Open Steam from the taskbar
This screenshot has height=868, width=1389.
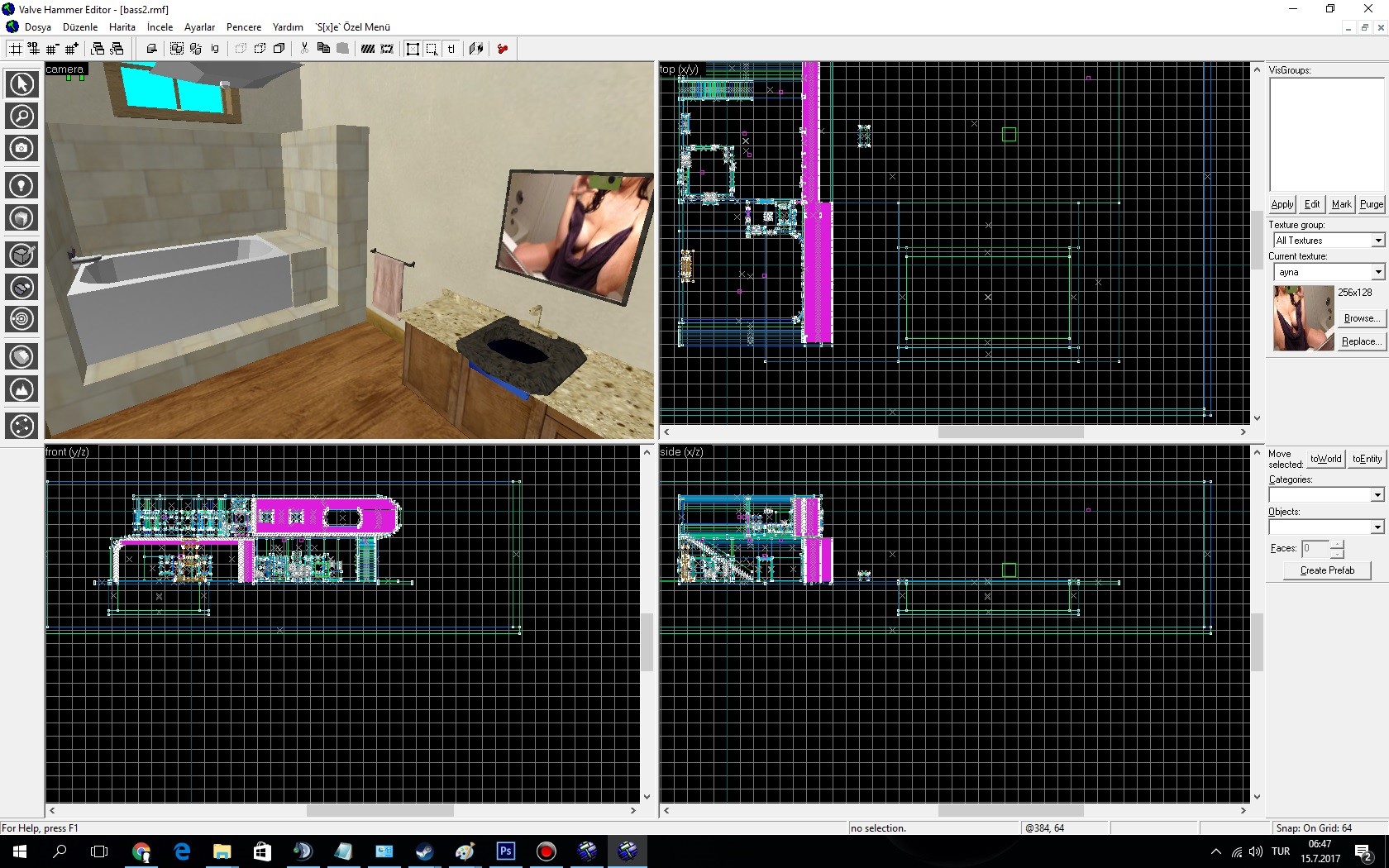(424, 851)
